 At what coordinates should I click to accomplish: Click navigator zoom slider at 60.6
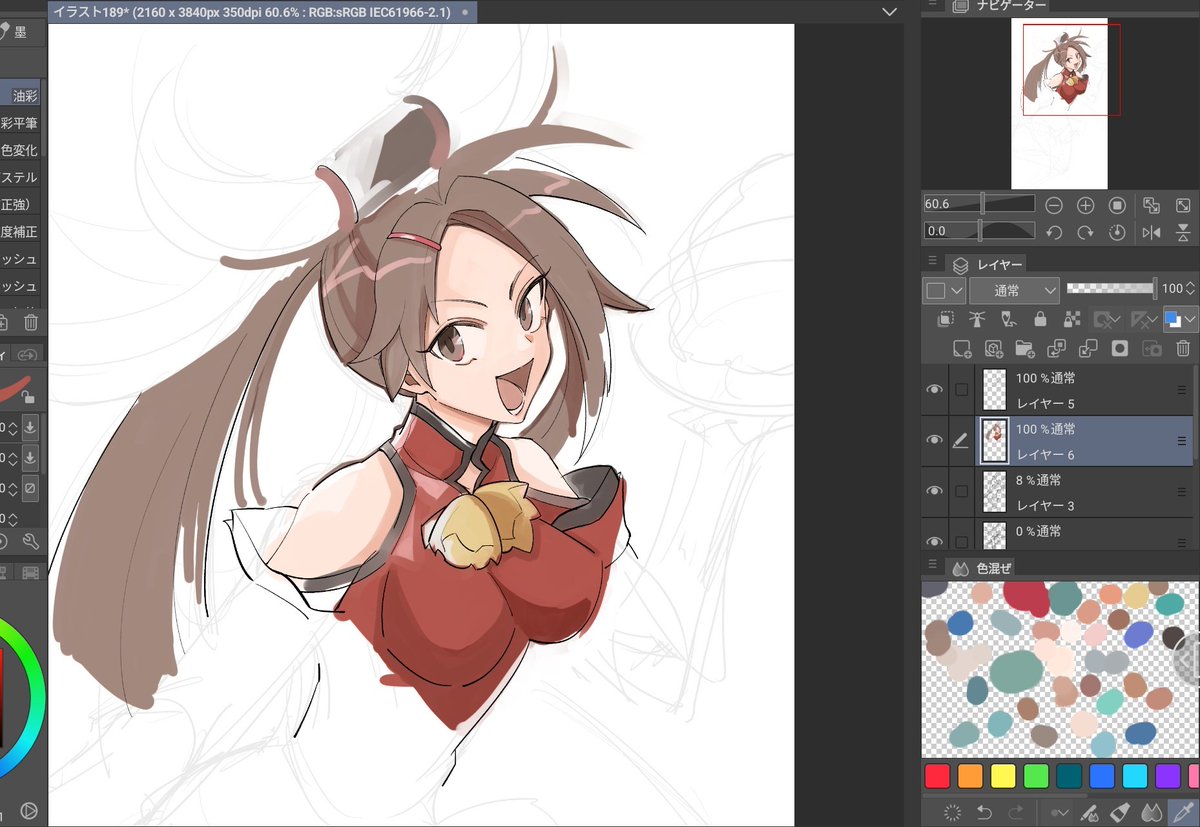coord(980,204)
